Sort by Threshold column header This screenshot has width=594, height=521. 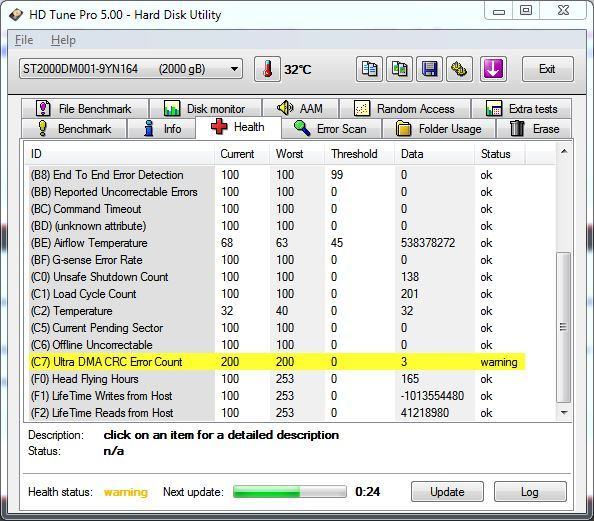[359, 154]
